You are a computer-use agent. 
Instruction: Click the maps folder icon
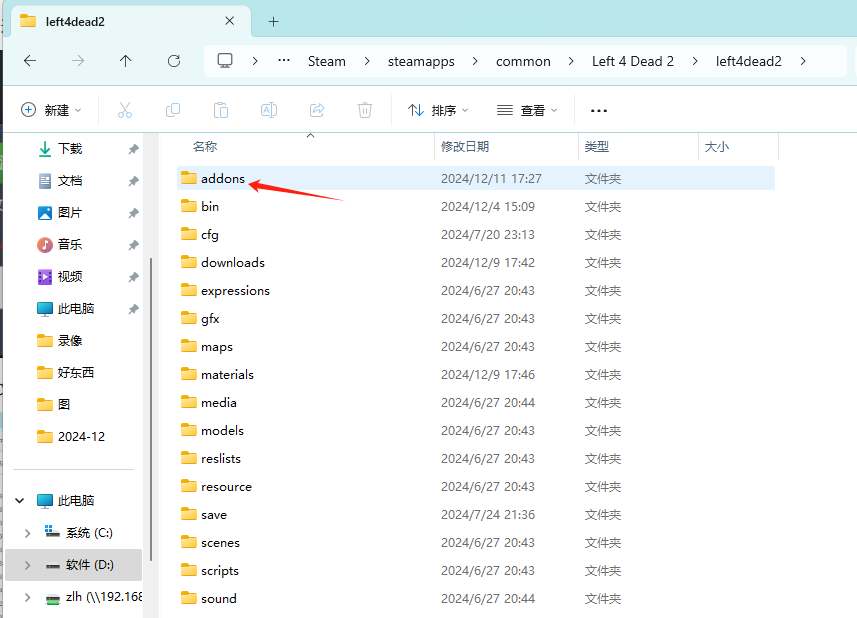(189, 346)
